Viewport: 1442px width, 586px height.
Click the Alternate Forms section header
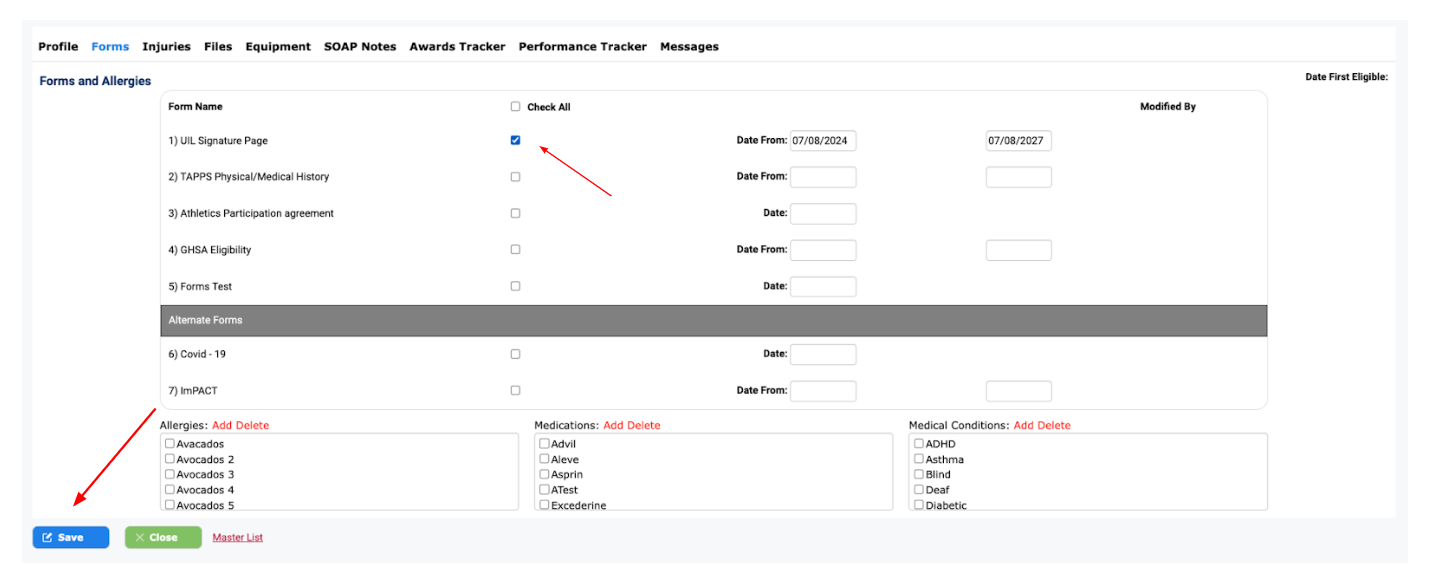coord(714,321)
